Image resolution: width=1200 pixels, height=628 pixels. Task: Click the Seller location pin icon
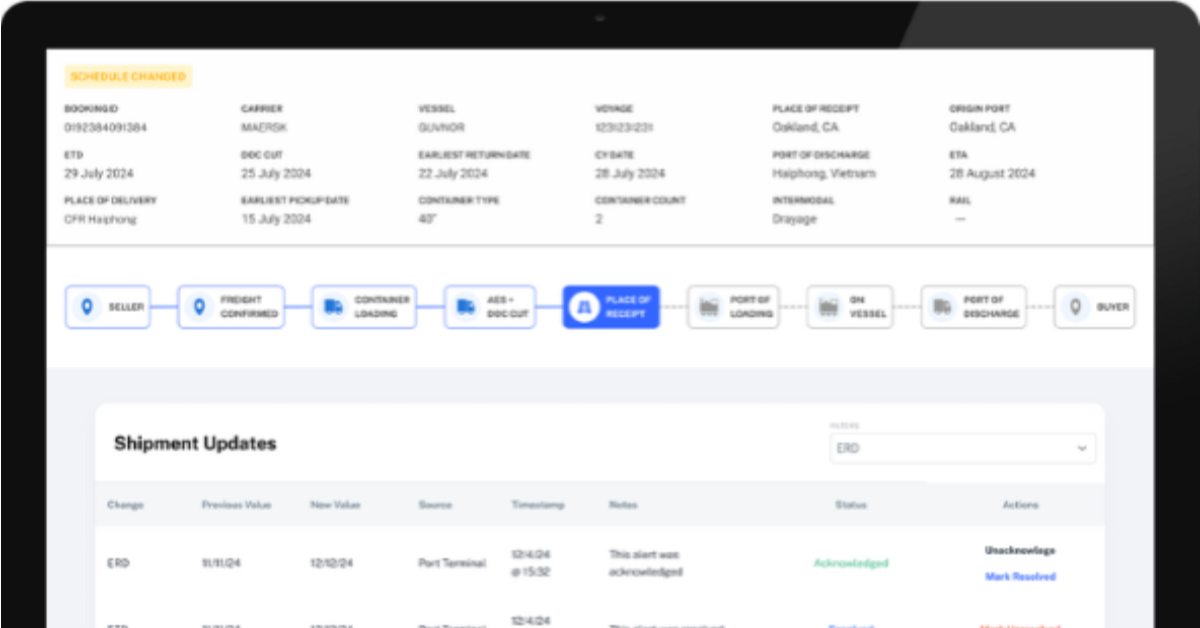[x=87, y=307]
